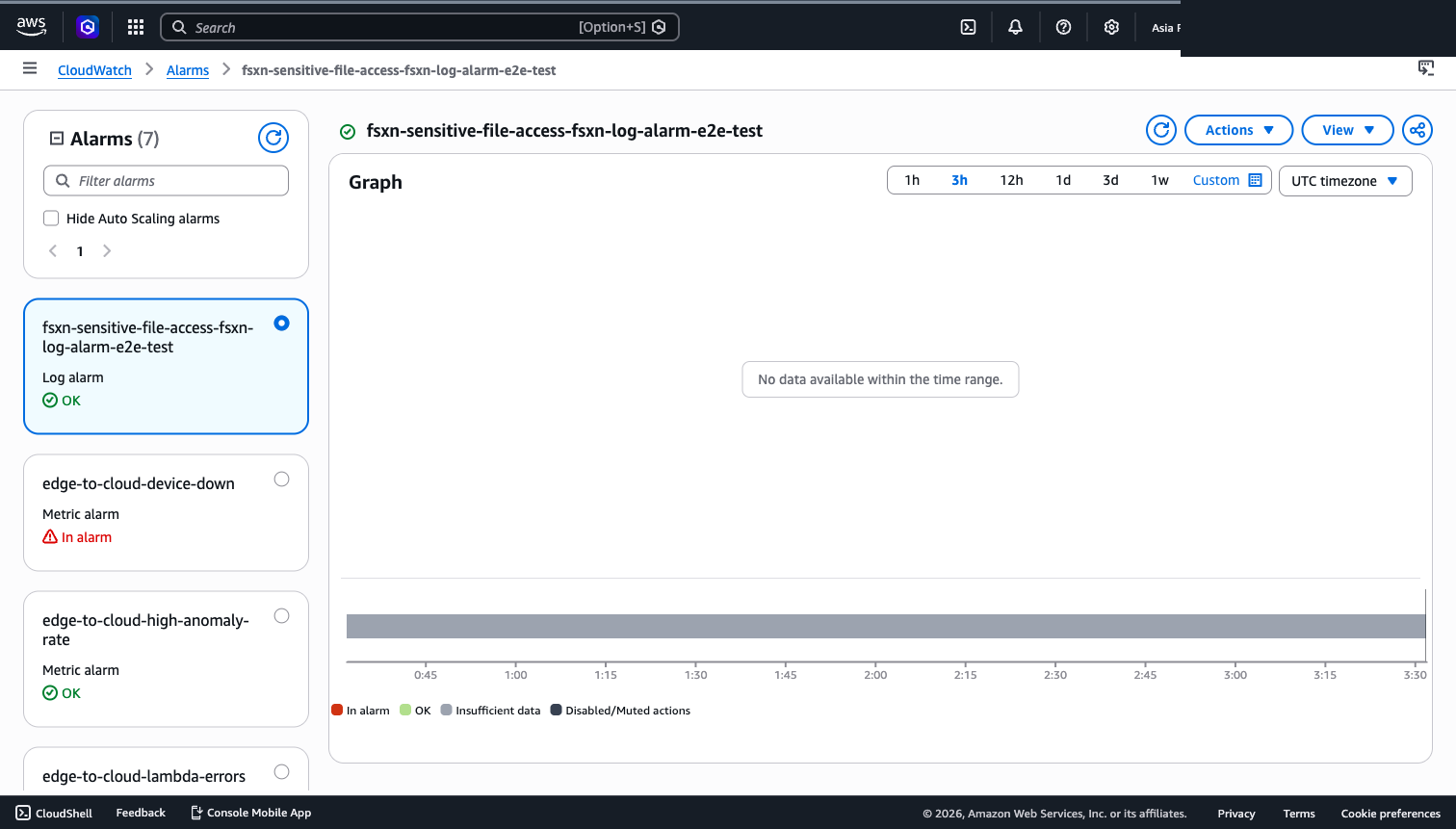Screen dimensions: 1456x829
Task: Expand the View dropdown
Action: coord(1347,130)
